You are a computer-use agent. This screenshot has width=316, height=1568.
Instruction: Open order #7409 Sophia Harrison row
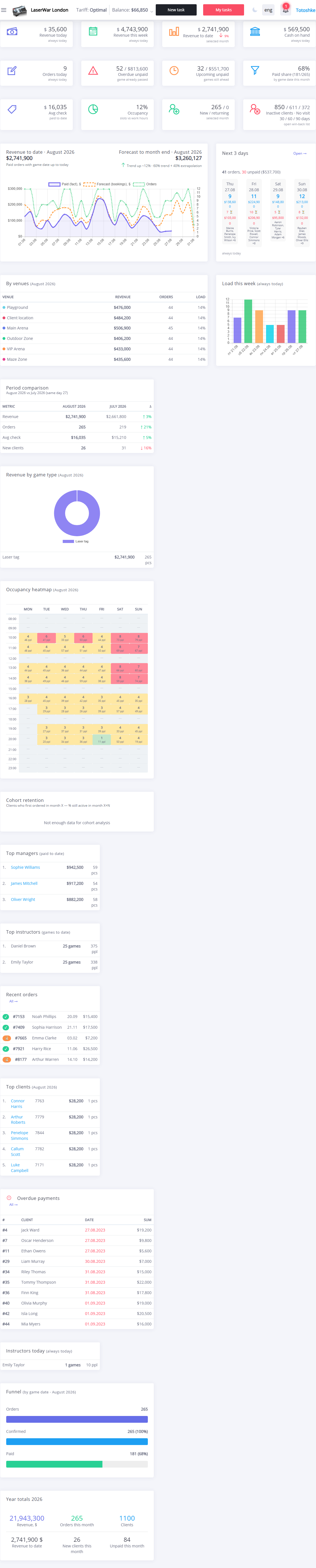tap(50, 1028)
